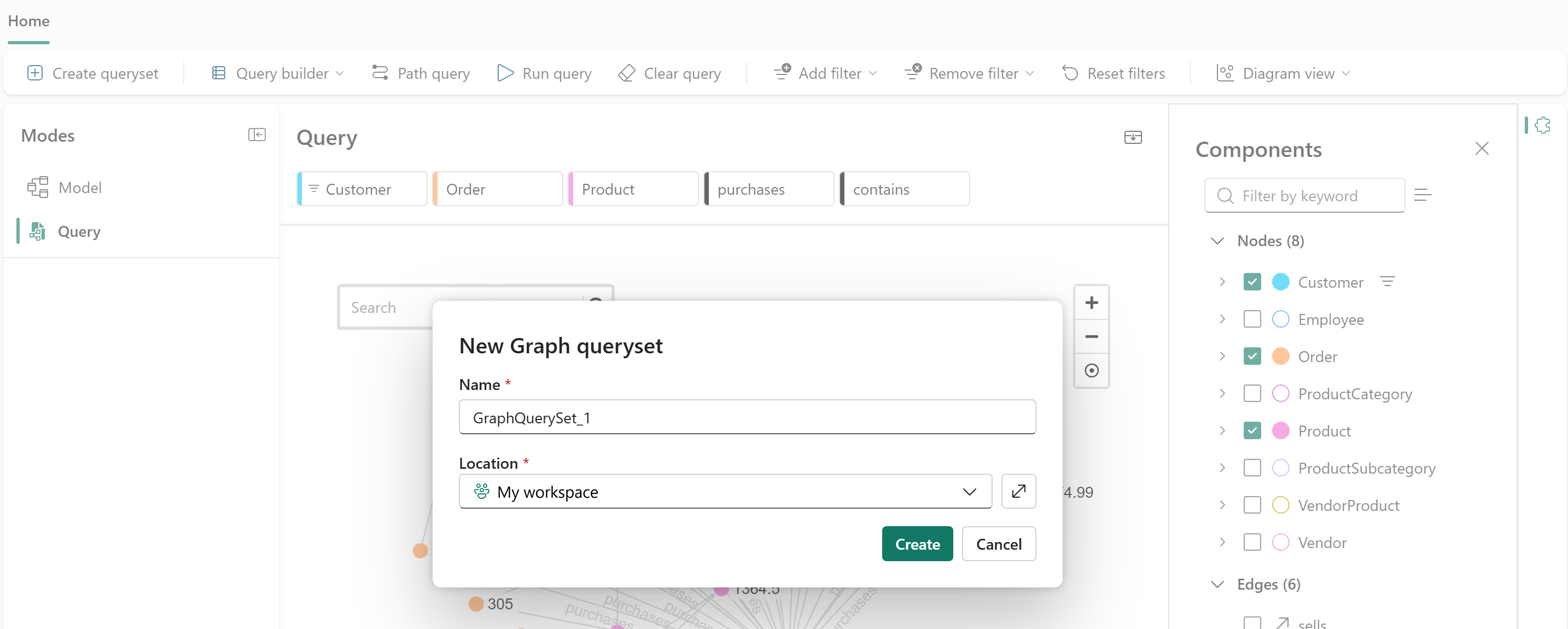Click the Product pink color swatch
1568x629 pixels.
[1280, 430]
